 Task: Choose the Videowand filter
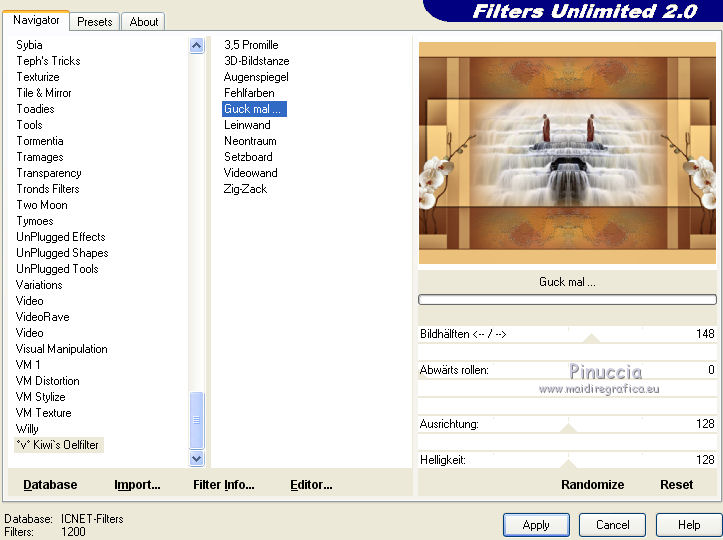(250, 173)
